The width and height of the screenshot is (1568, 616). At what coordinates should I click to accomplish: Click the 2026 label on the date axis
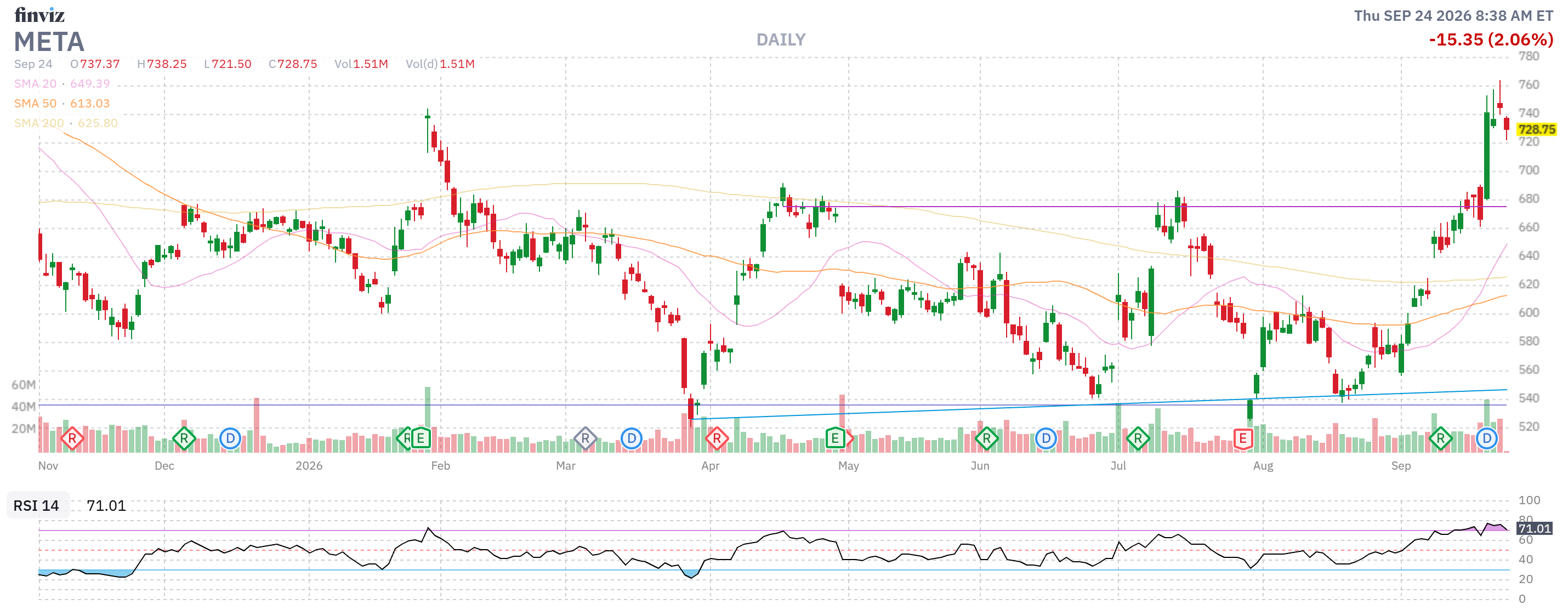point(309,466)
